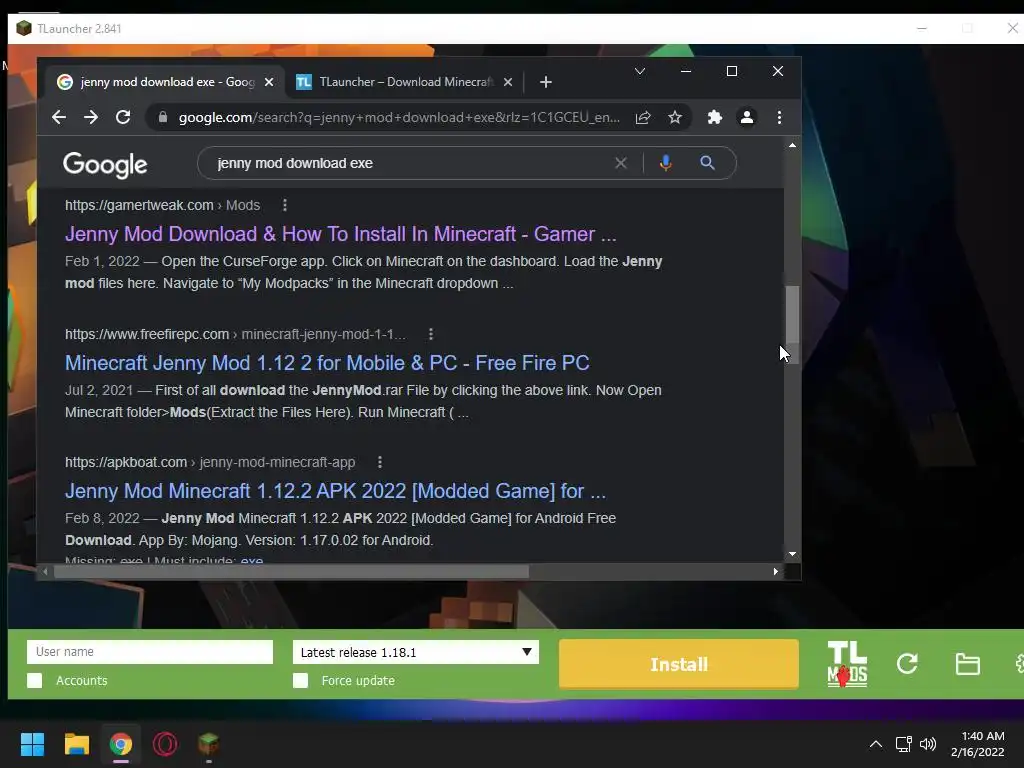
Task: Open Opera browser from taskbar
Action: [x=165, y=744]
